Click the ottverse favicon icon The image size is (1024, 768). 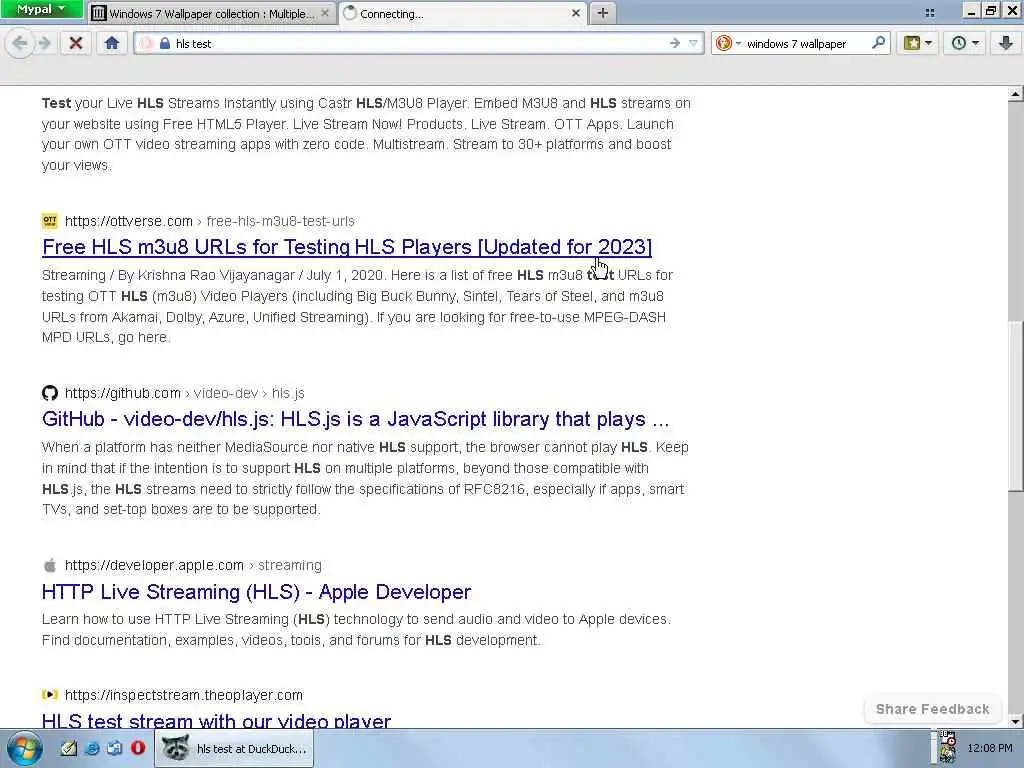[50, 221]
